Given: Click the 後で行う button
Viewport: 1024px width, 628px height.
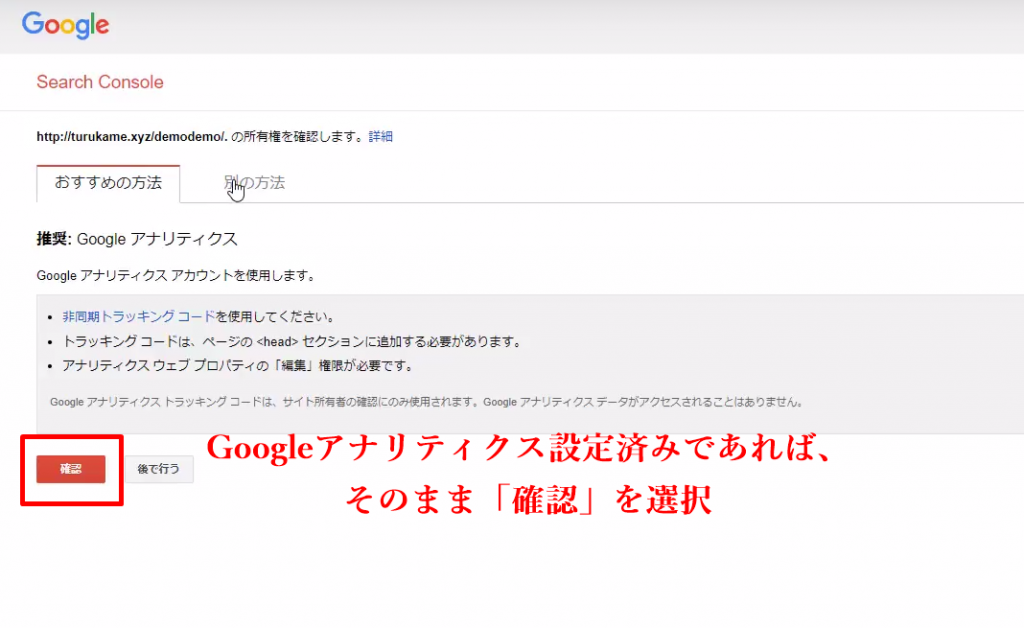Looking at the screenshot, I should pos(159,469).
